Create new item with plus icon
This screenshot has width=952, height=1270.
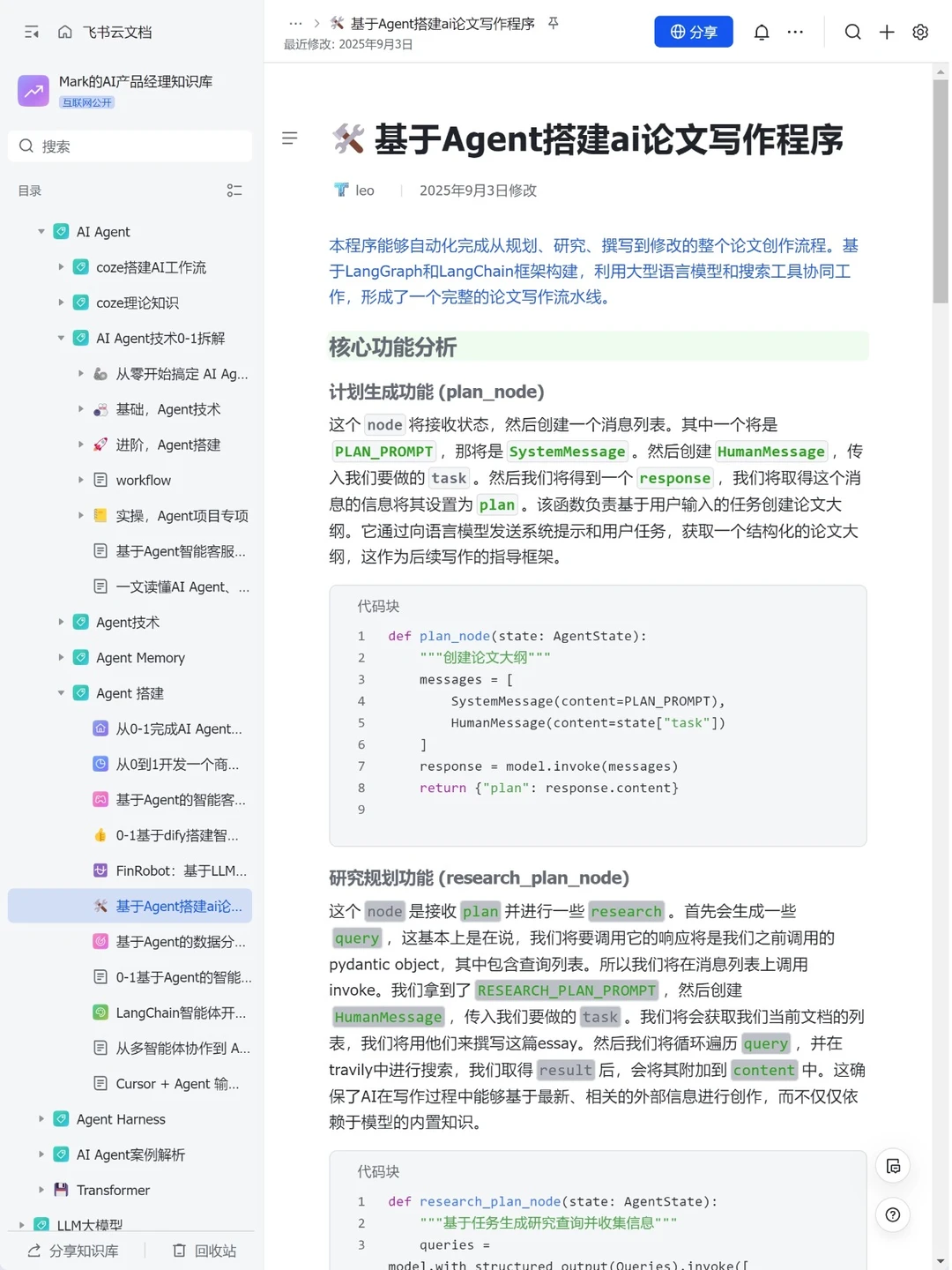coord(887,32)
